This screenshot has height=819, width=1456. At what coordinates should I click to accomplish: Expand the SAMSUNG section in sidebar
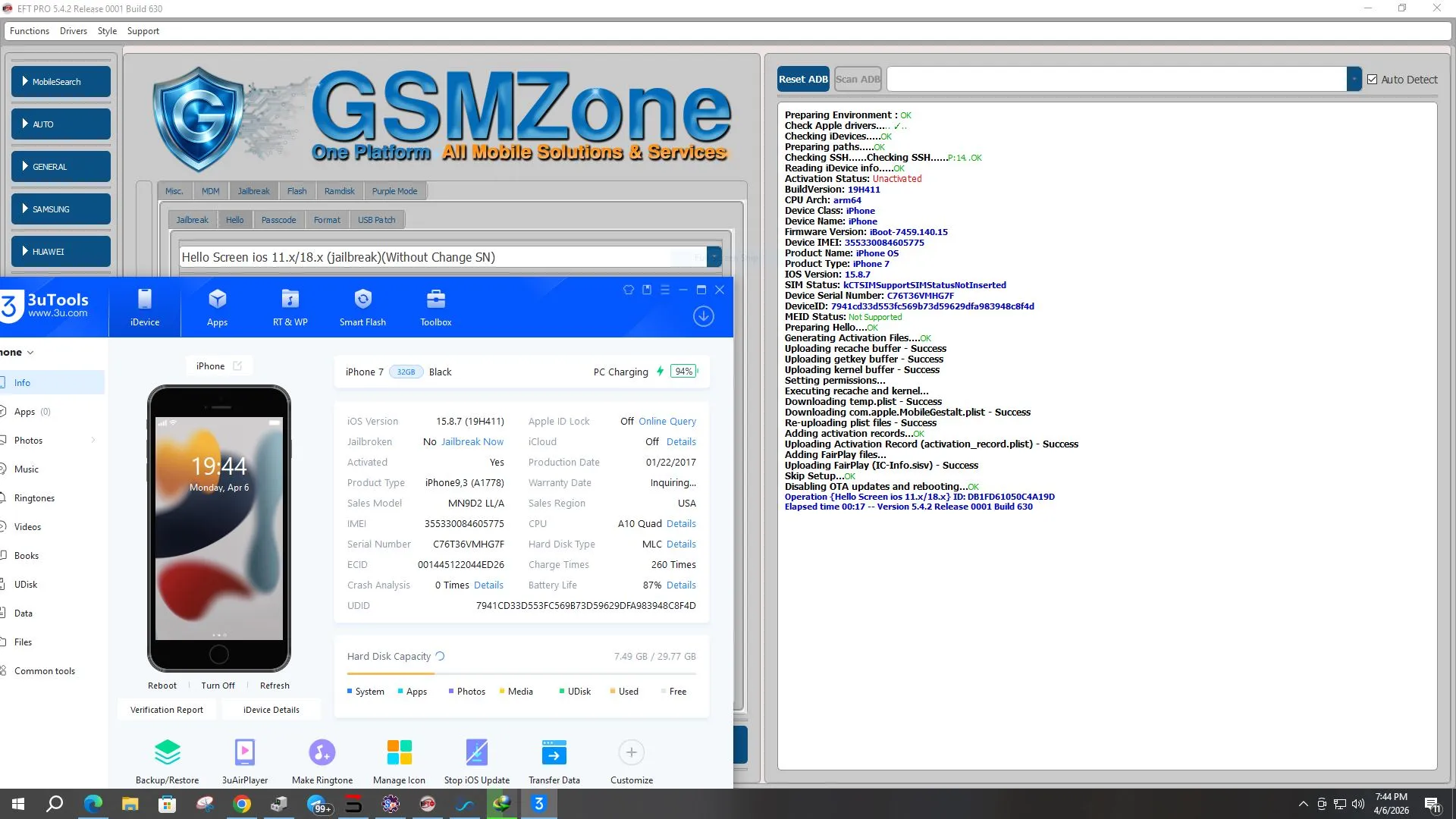[x=61, y=209]
